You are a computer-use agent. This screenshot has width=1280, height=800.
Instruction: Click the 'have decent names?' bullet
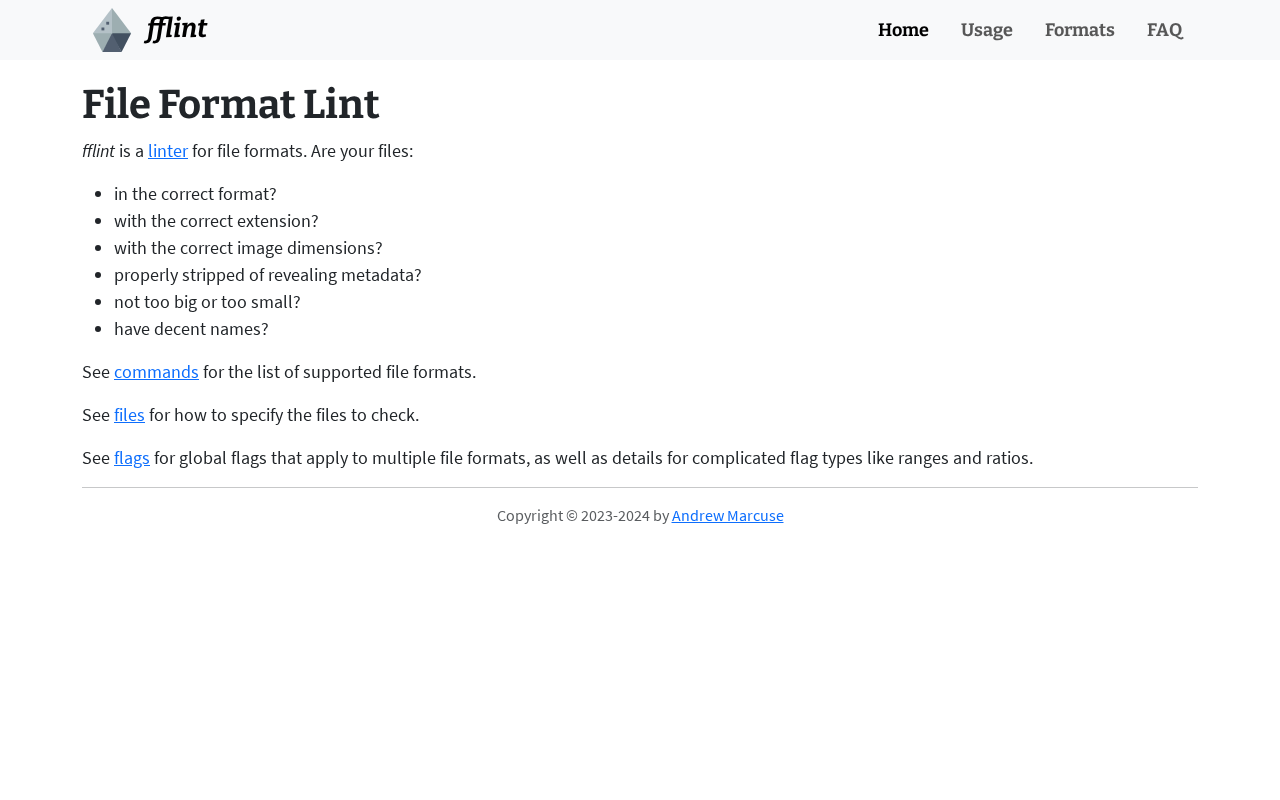(191, 329)
